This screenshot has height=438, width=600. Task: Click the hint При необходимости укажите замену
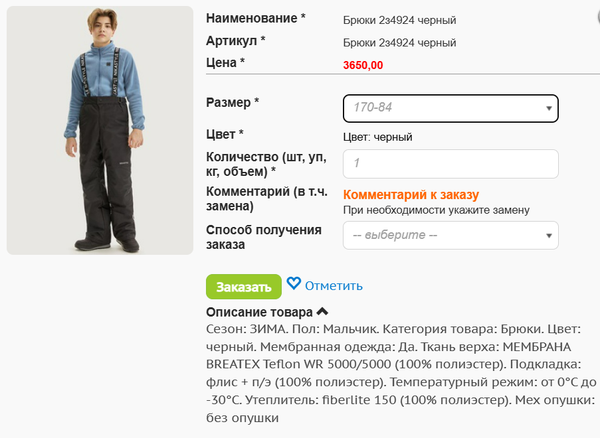pyautogui.click(x=436, y=210)
